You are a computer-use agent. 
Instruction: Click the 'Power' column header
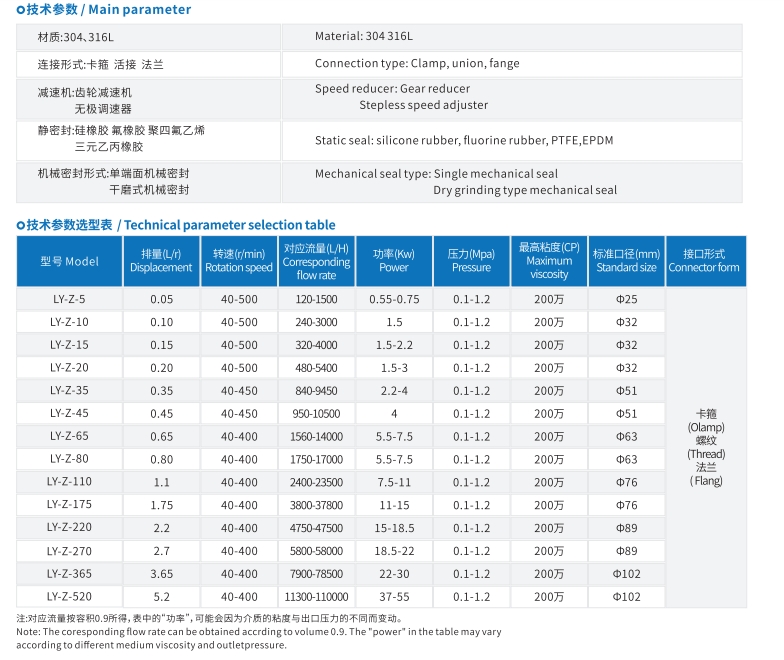[x=394, y=262]
